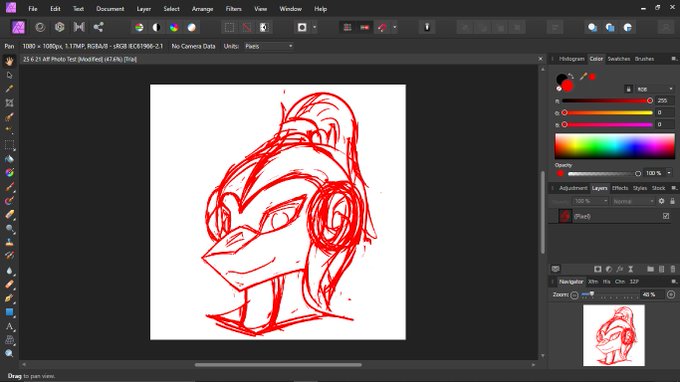Switch to the Swatches tab
Screen dimensions: 680x382
(x=618, y=59)
